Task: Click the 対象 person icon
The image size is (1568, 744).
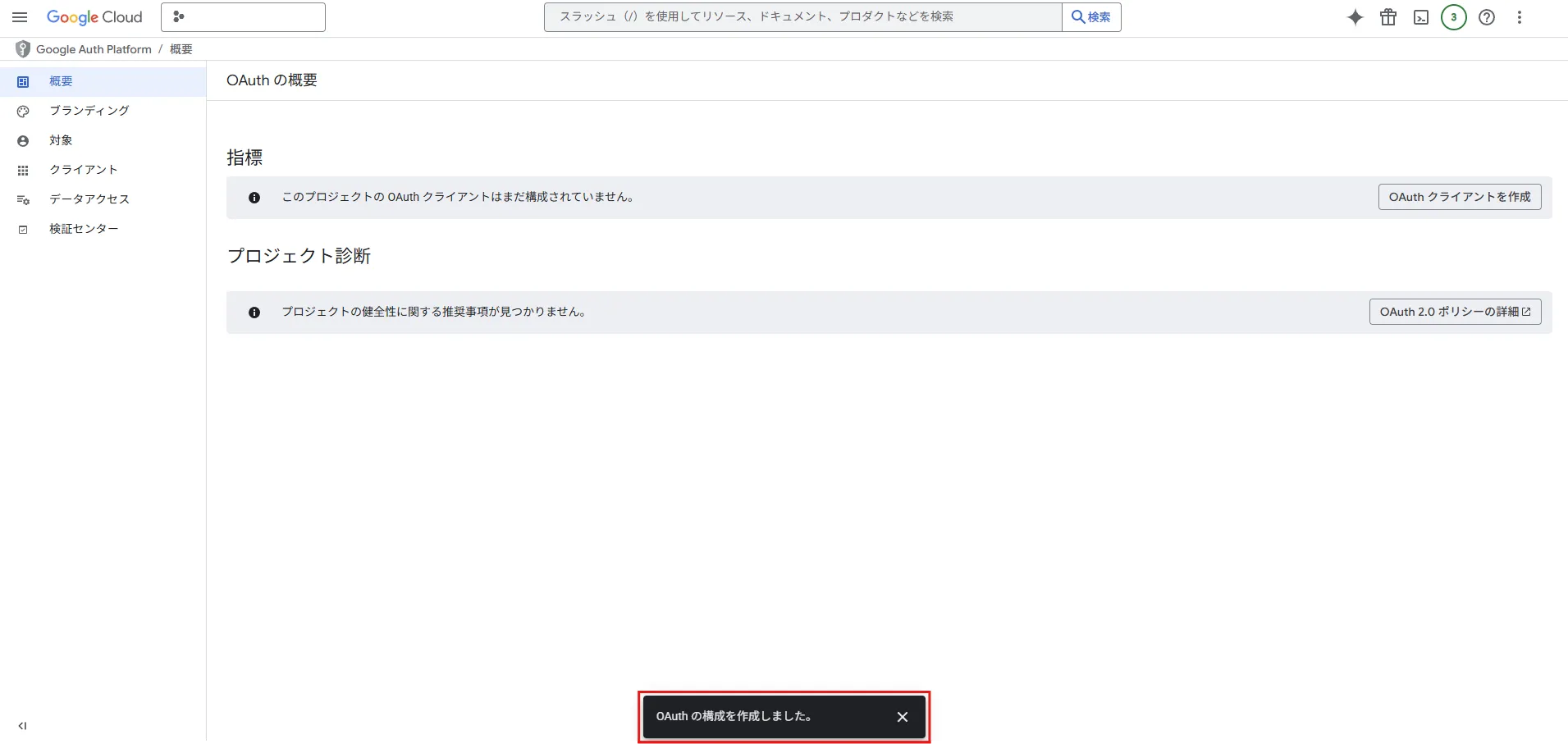Action: [x=23, y=141]
